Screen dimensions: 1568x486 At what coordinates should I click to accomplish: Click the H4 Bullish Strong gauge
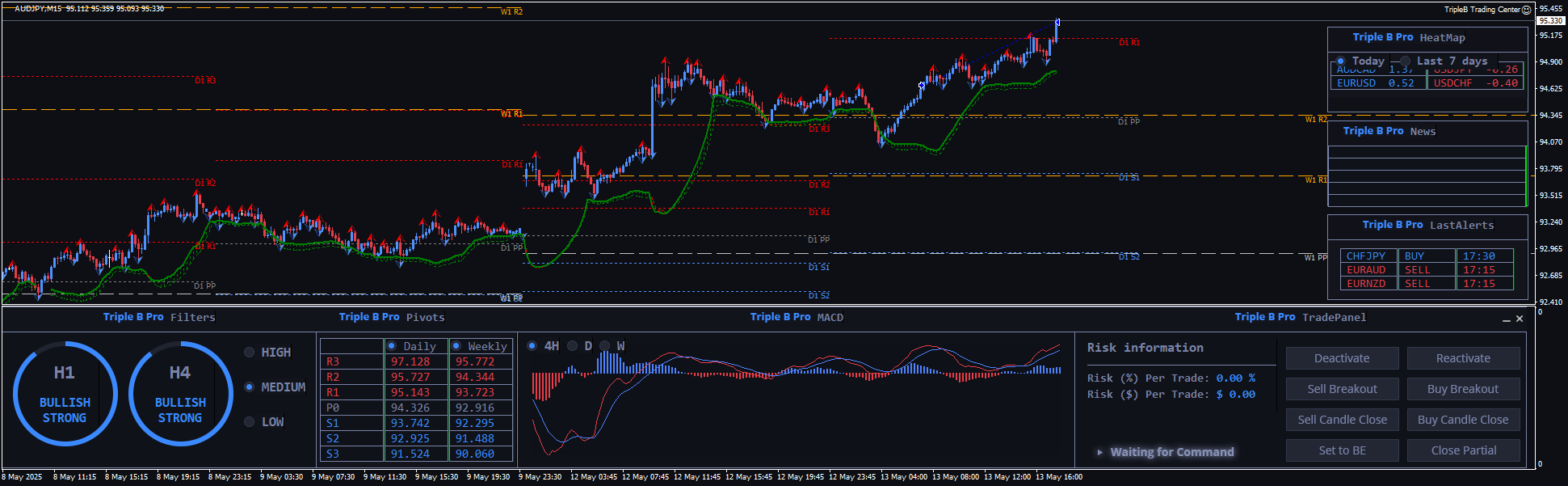click(180, 394)
